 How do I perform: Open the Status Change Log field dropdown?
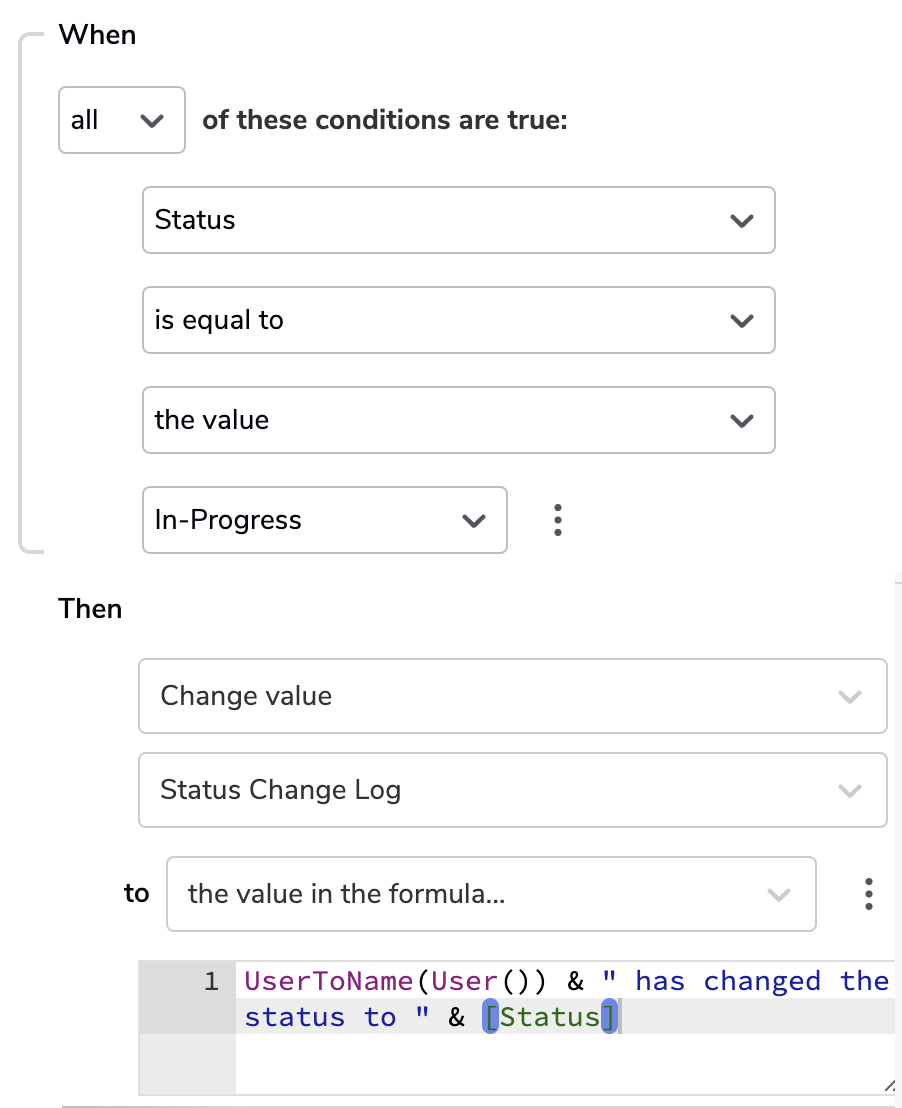click(x=512, y=790)
